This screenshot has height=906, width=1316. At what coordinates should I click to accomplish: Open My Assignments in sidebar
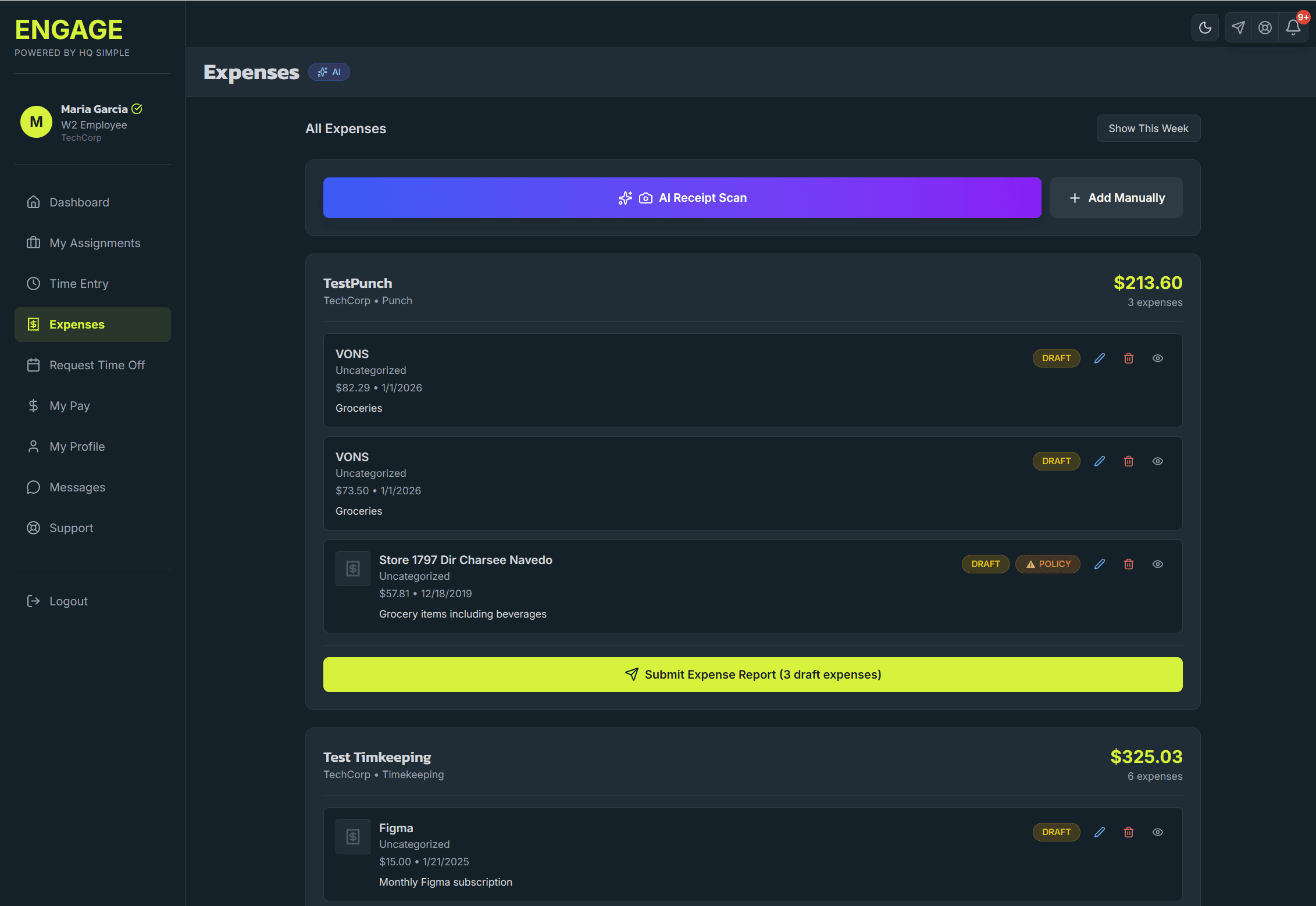pyautogui.click(x=92, y=243)
